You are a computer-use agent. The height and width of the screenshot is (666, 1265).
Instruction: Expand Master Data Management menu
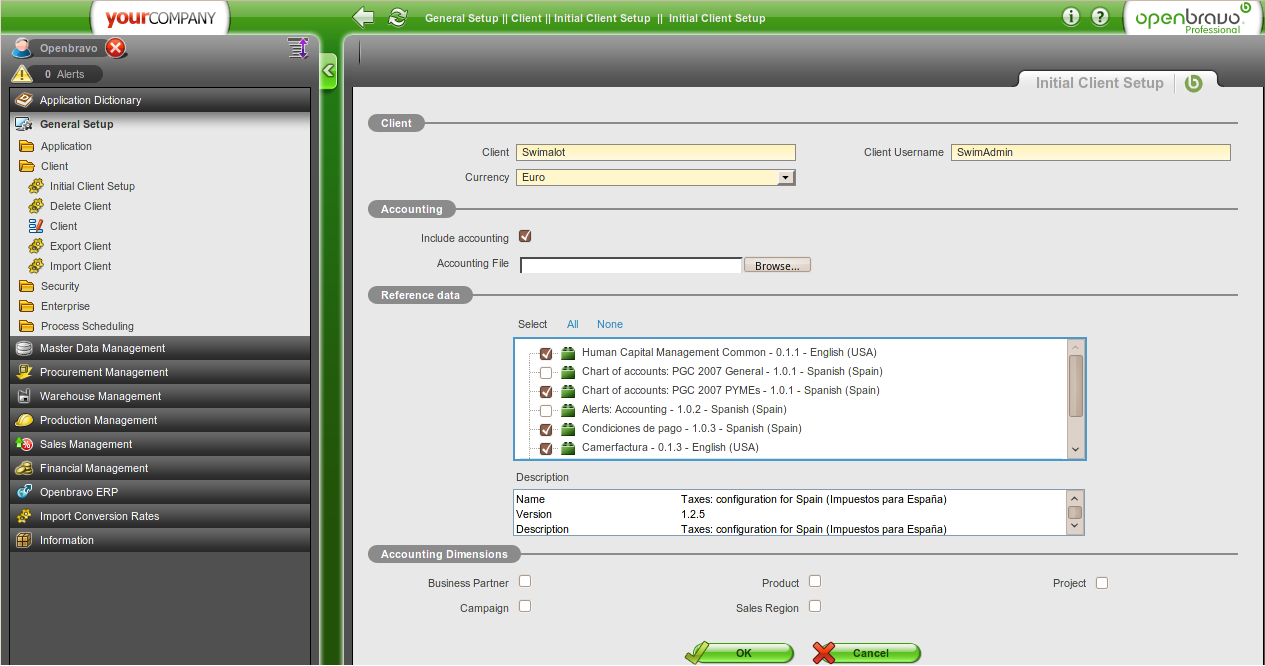click(161, 348)
